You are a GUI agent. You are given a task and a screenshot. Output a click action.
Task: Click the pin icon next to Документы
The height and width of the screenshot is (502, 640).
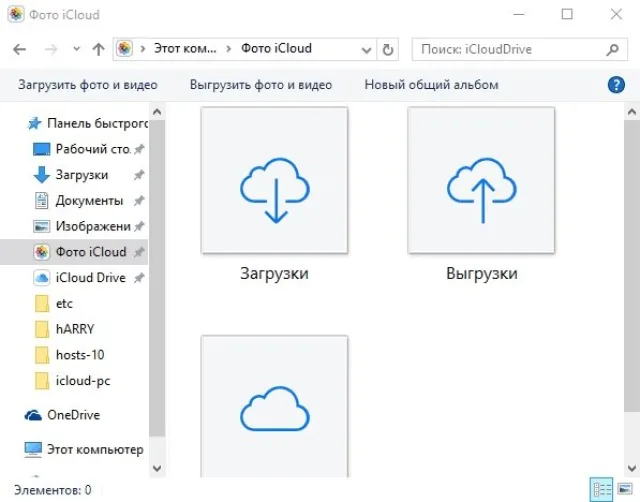point(139,201)
